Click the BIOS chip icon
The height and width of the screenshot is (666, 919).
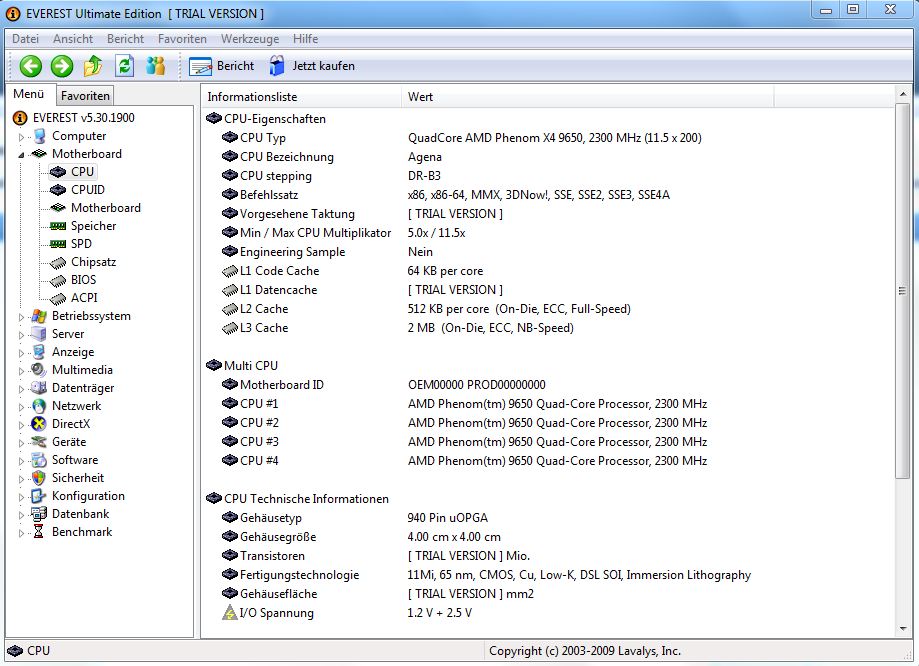(57, 281)
